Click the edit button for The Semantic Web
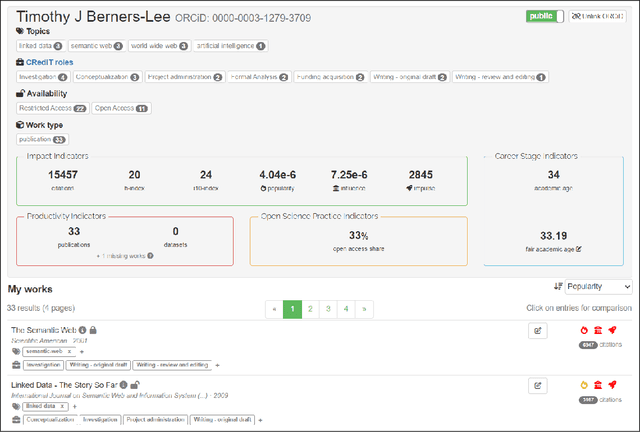This screenshot has width=640, height=432. (538, 331)
